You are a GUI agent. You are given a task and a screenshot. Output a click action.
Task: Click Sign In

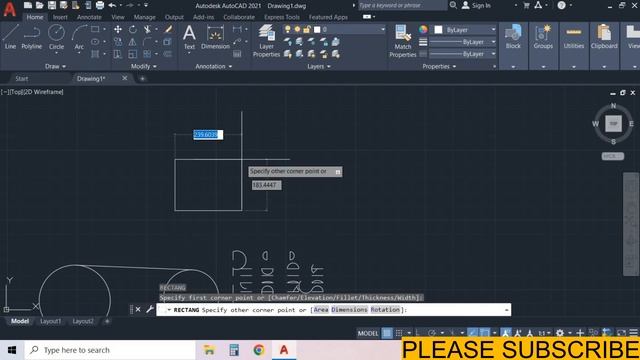tap(476, 5)
